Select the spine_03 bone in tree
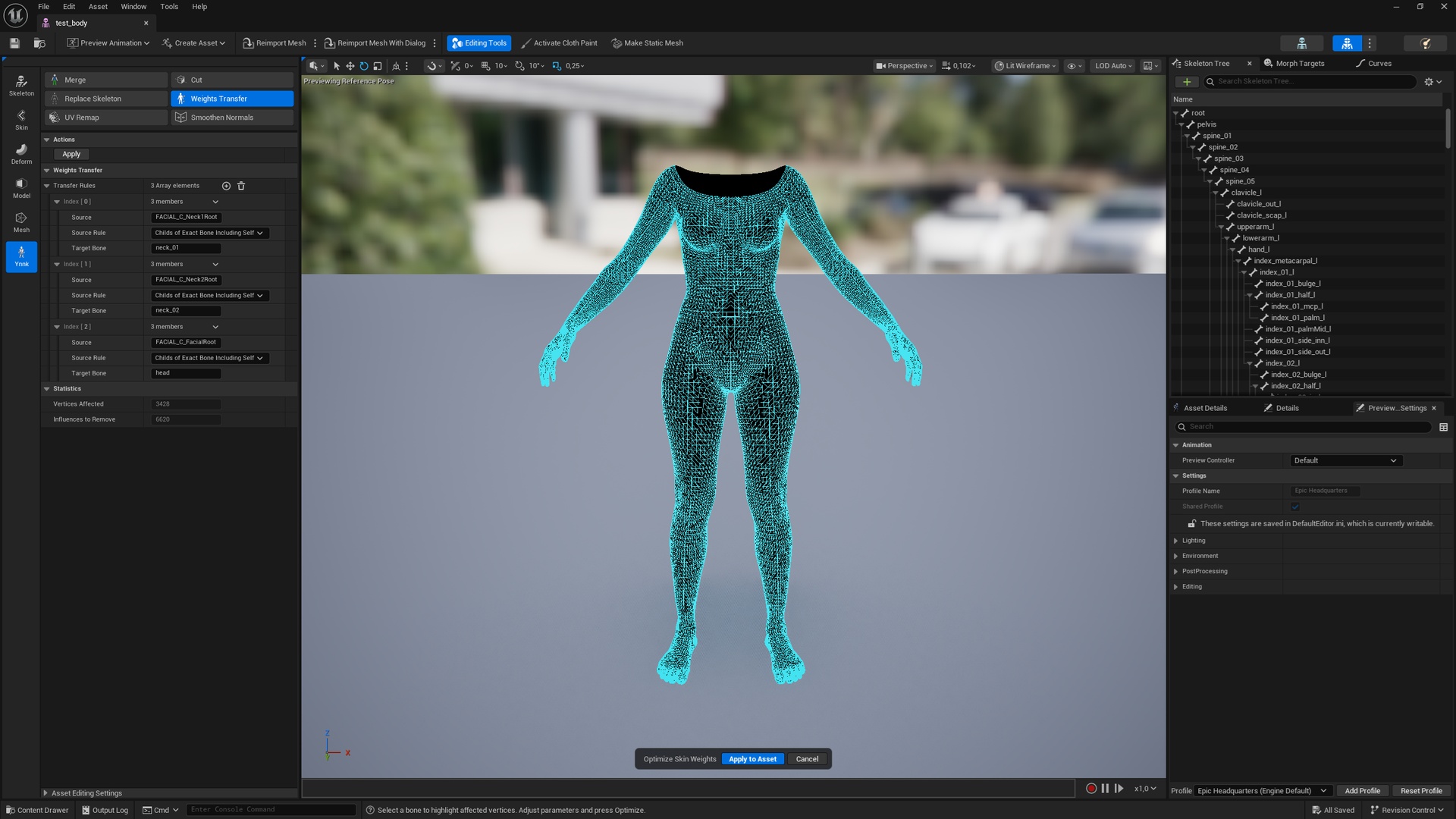 [1228, 158]
